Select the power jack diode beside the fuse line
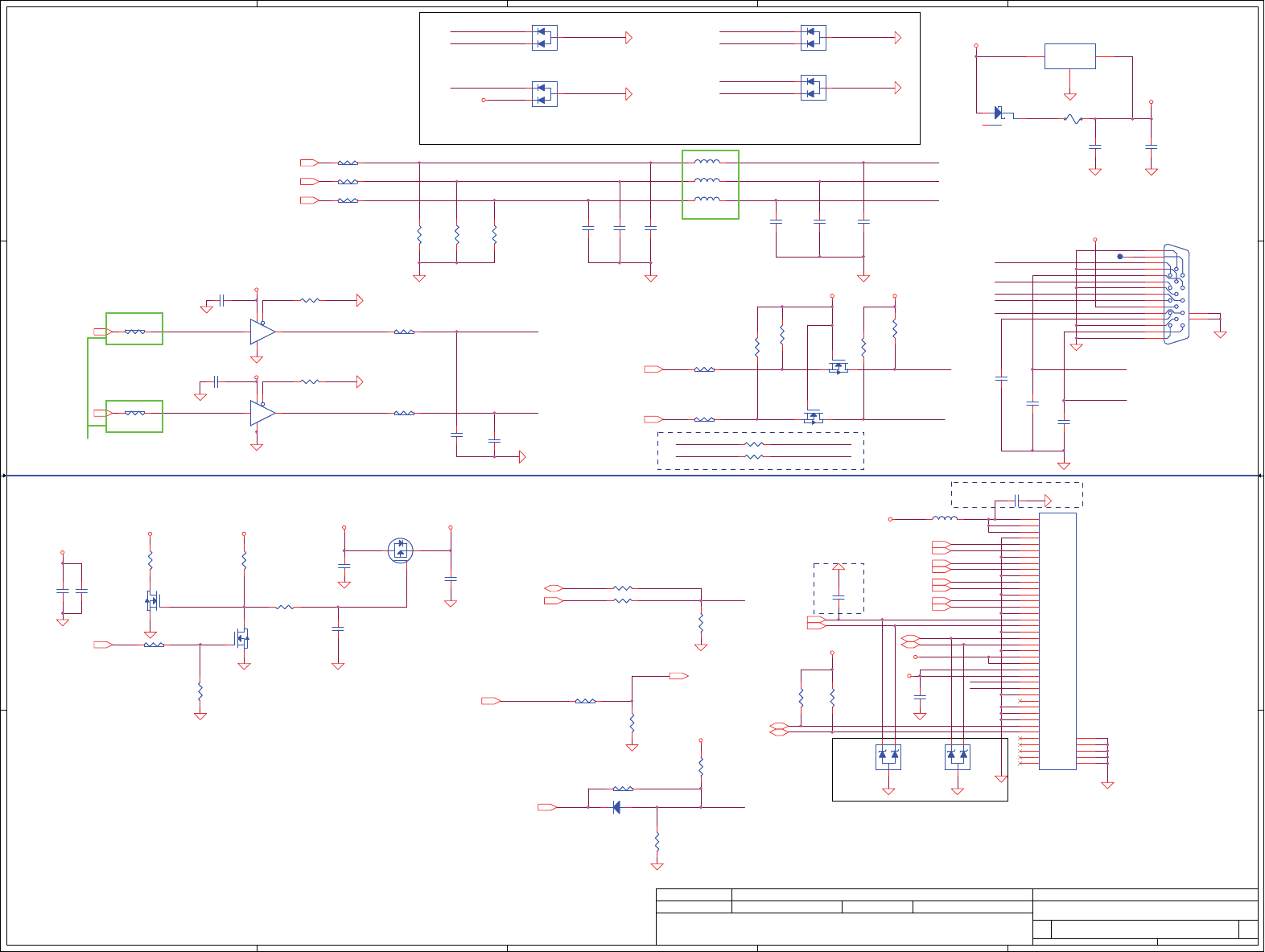 click(x=999, y=113)
